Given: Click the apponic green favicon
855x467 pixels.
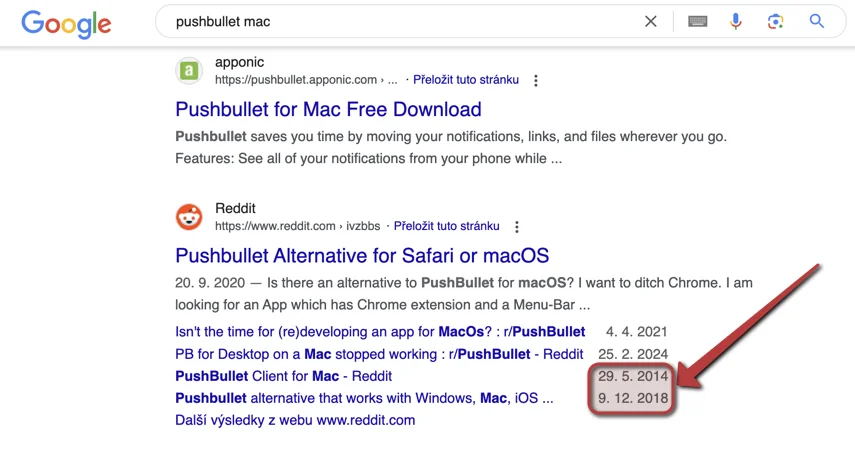Looking at the screenshot, I should click(189, 70).
